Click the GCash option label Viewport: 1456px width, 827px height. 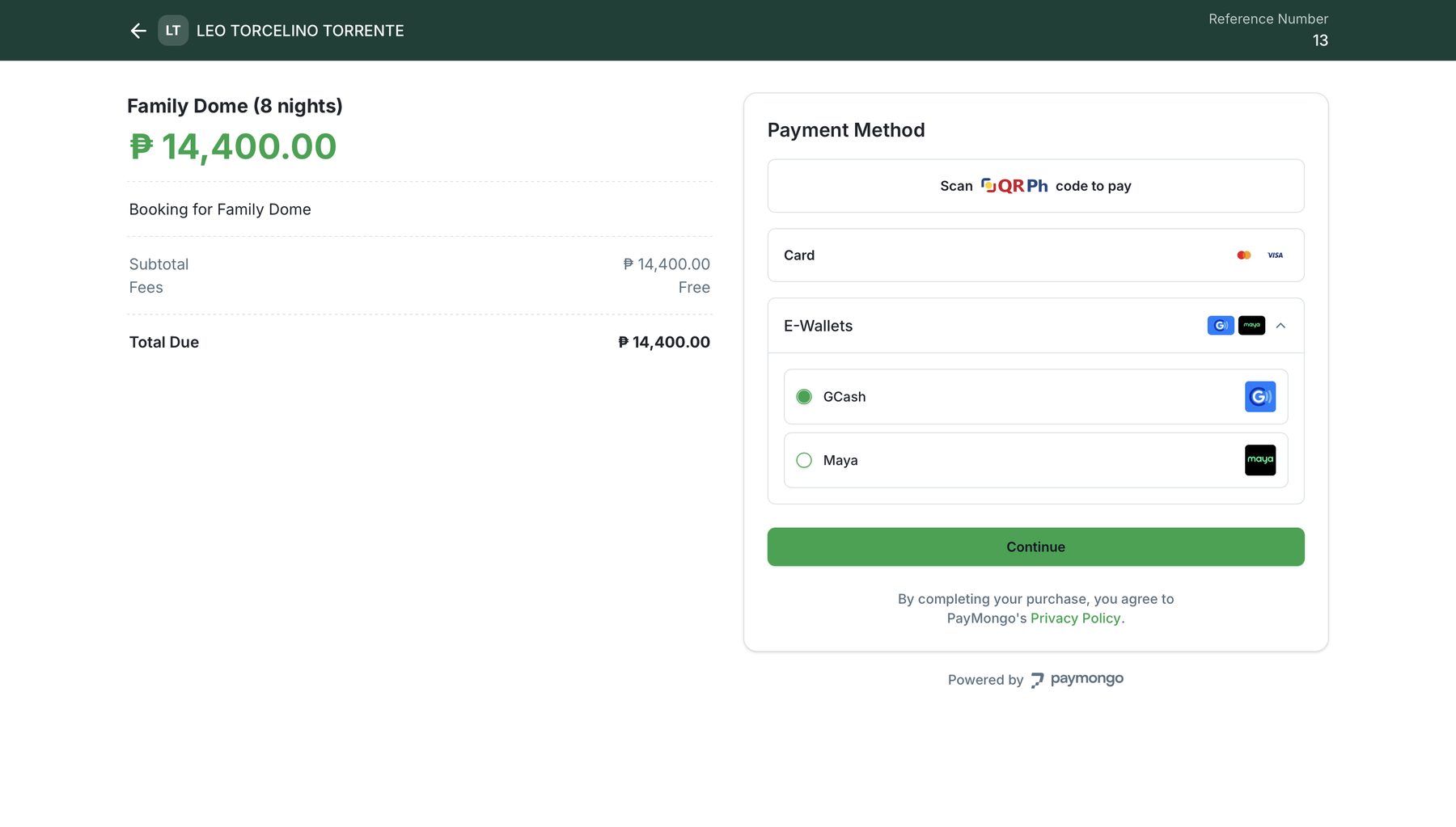844,397
